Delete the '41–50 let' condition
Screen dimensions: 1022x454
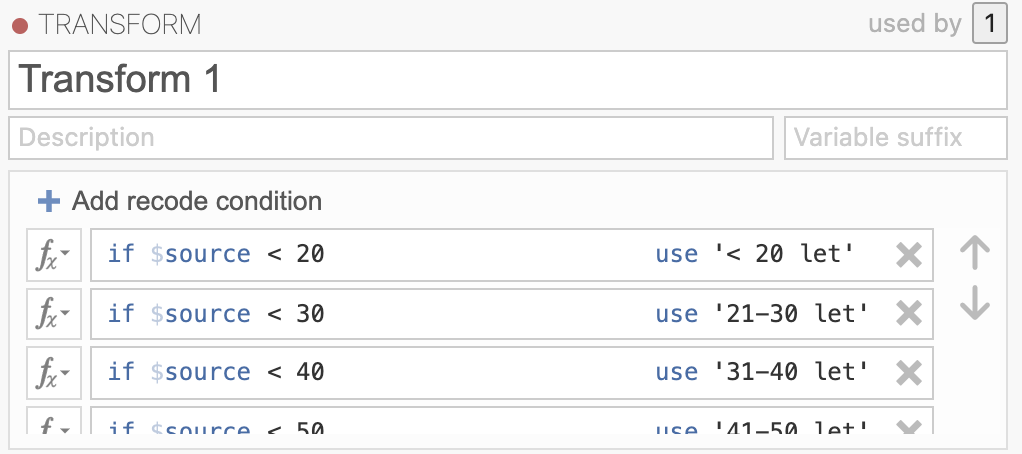(x=909, y=427)
